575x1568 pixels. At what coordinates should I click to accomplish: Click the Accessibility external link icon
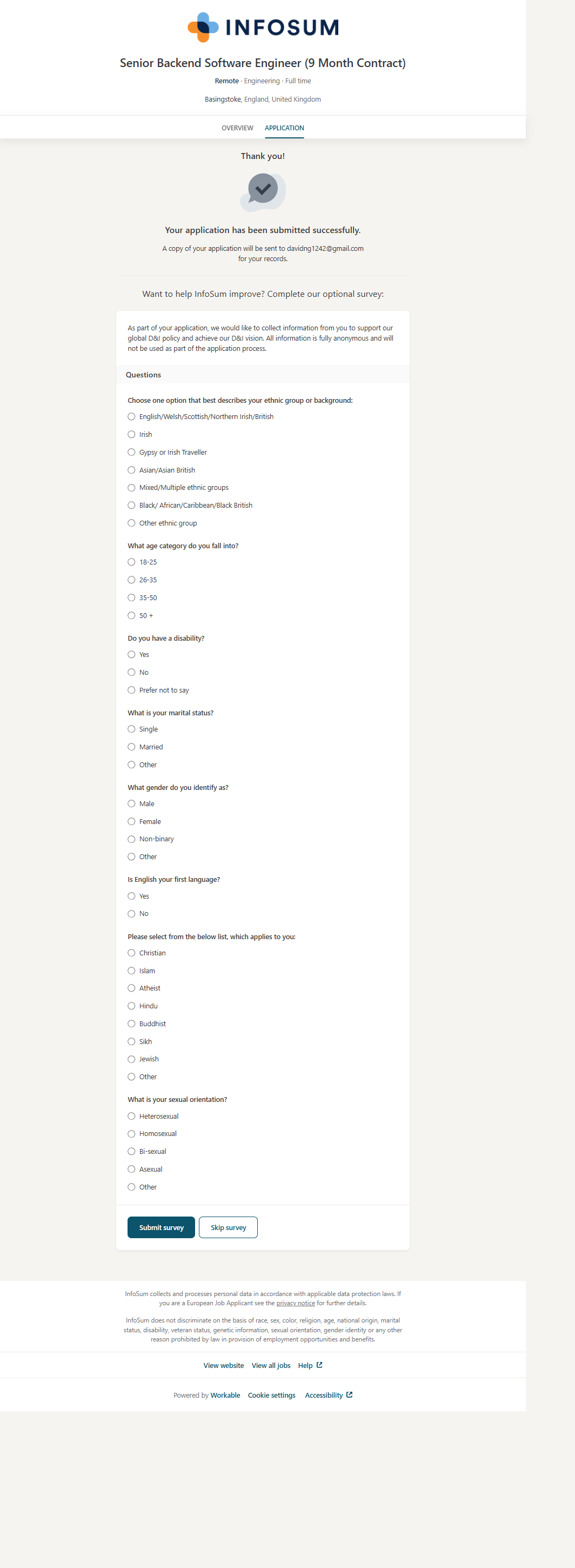349,1394
